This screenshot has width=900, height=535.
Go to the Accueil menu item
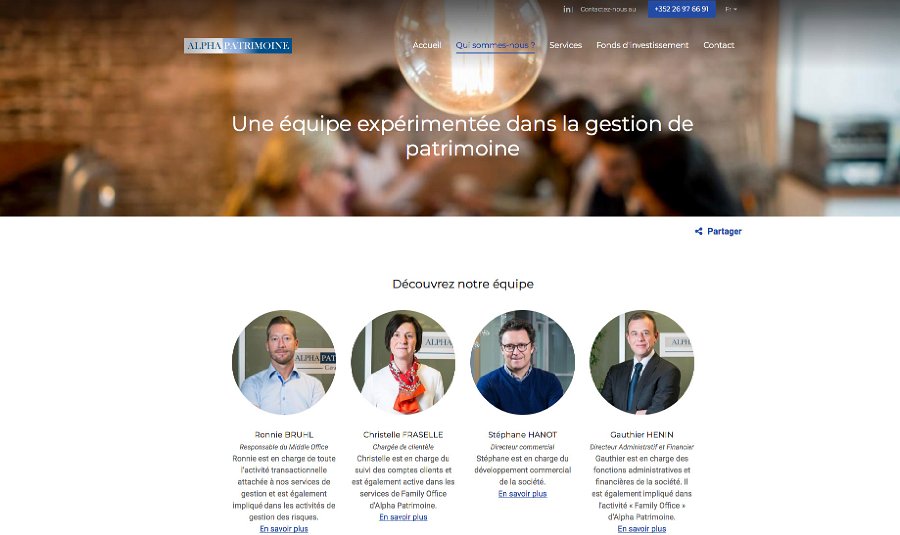click(x=427, y=45)
